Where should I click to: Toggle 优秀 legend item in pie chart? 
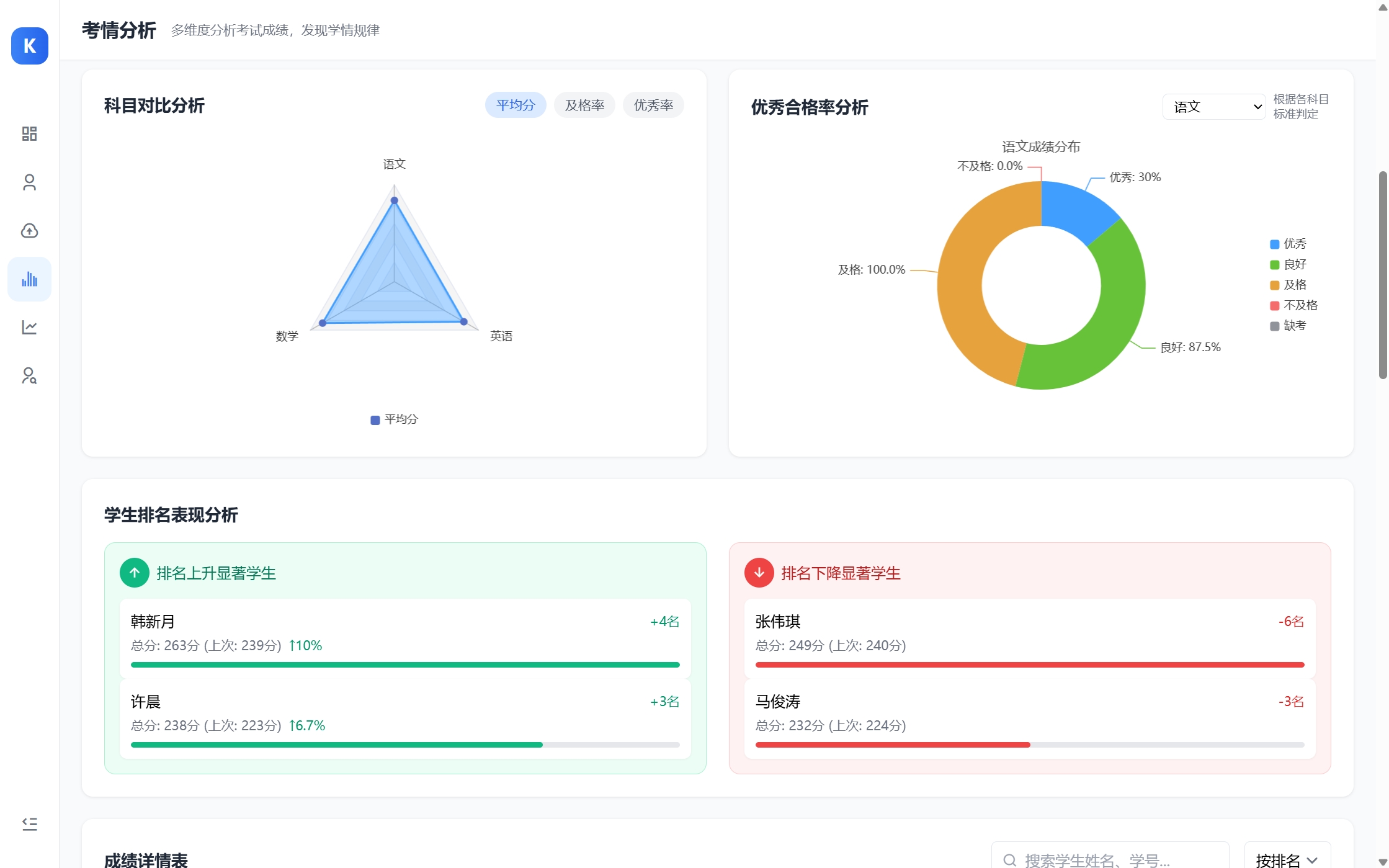[x=1288, y=244]
